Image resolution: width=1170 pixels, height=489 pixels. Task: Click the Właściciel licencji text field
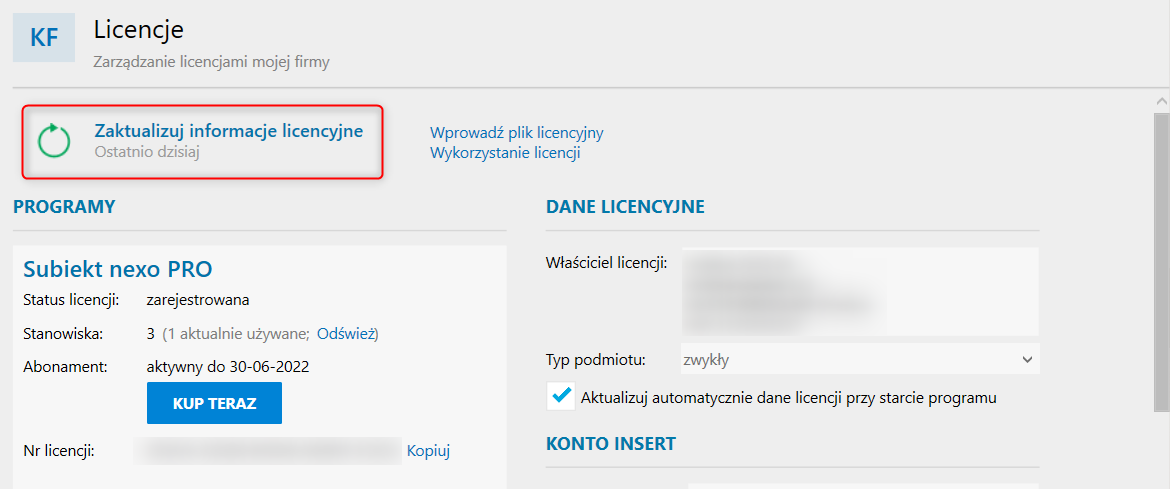pyautogui.click(x=860, y=291)
